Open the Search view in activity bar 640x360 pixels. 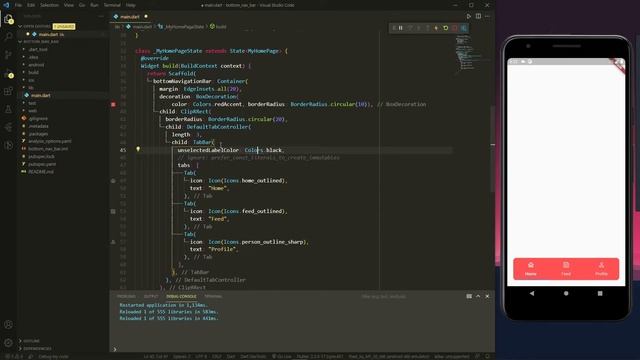coord(8,37)
